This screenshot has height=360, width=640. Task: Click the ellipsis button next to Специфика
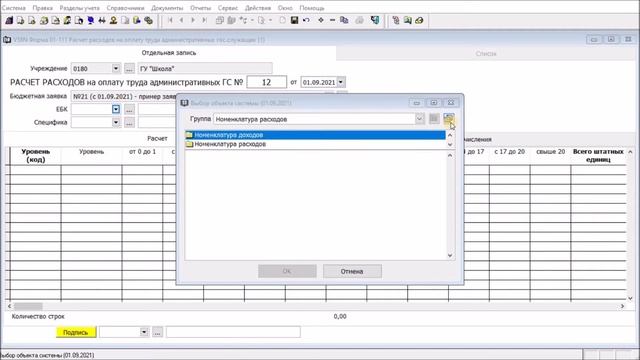point(129,122)
